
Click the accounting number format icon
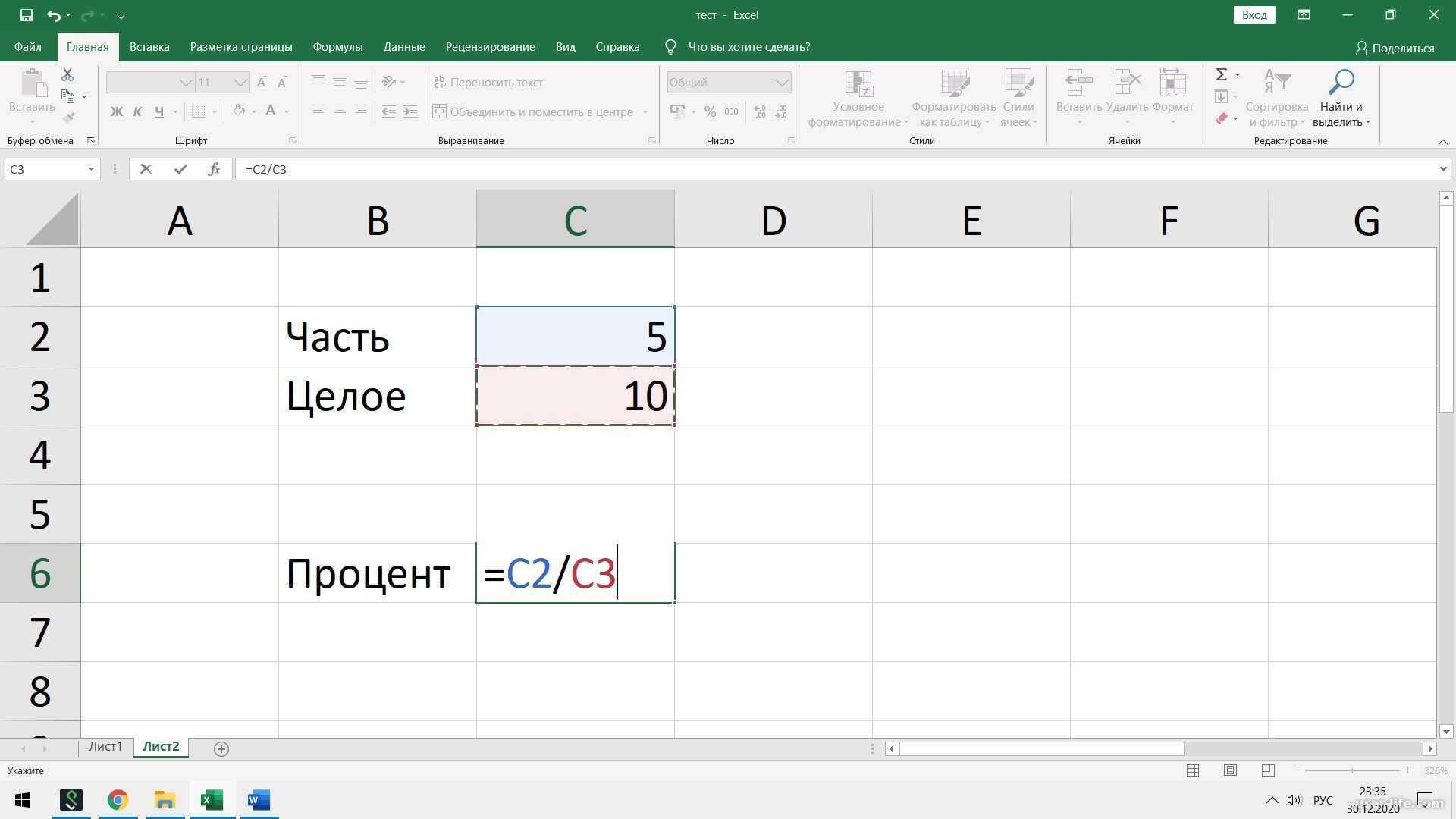677,111
